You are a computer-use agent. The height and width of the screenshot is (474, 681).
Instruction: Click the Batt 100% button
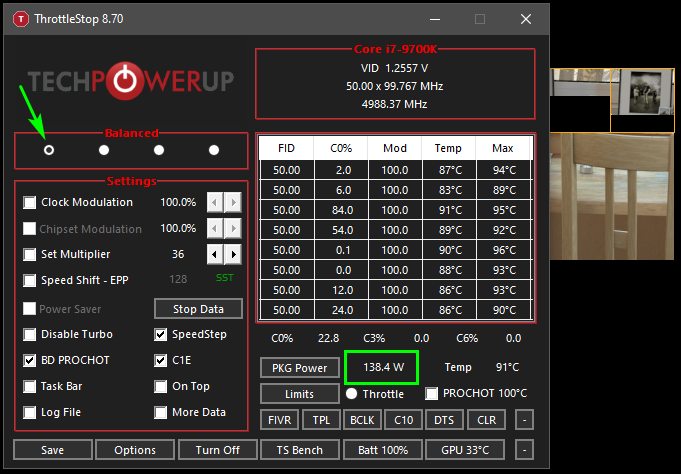383,450
